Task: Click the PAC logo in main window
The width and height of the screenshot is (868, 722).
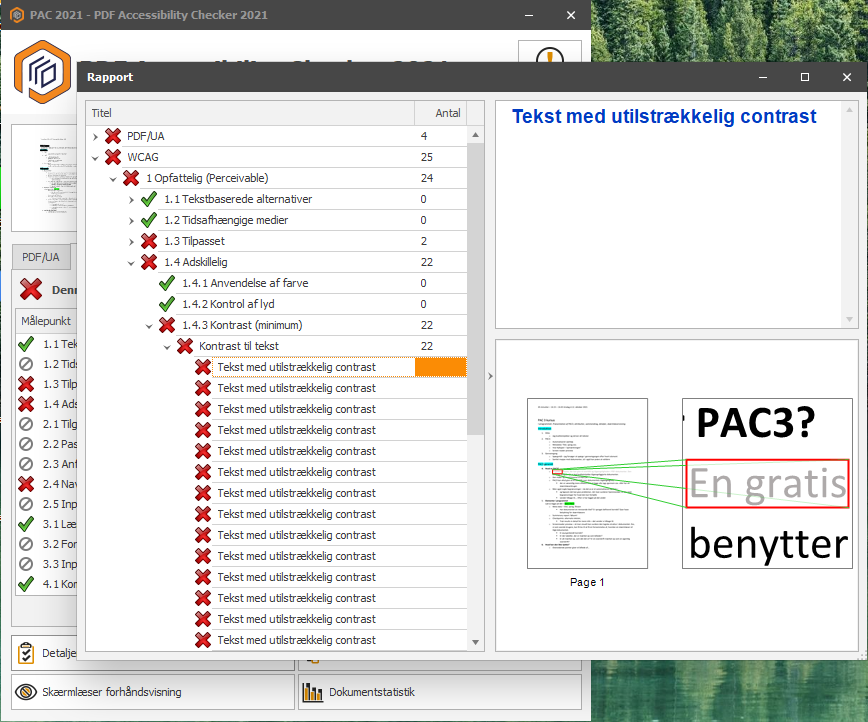Action: tap(43, 72)
